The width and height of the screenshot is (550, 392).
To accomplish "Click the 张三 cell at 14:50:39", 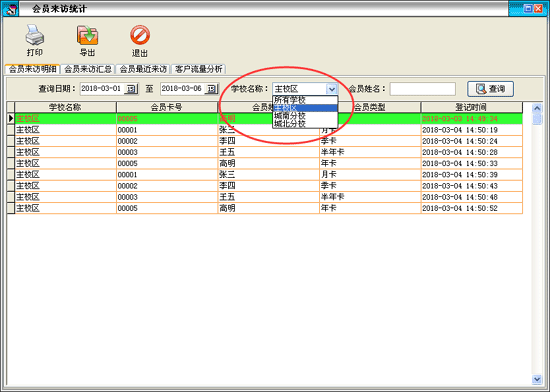I will [268, 175].
